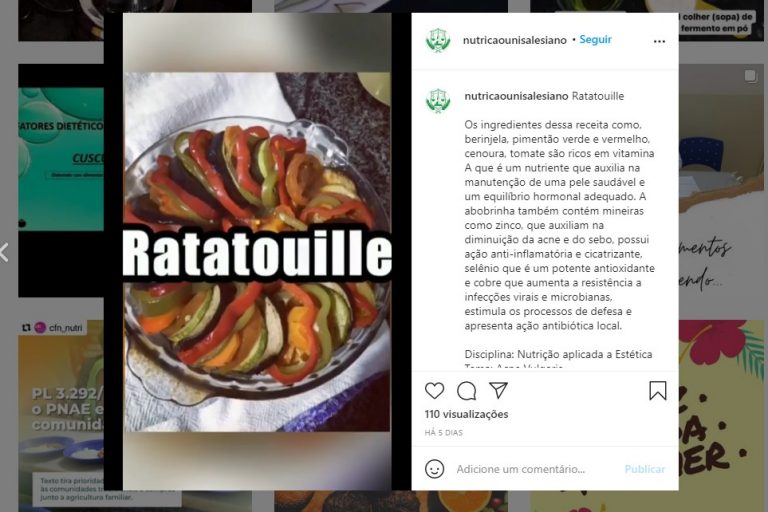This screenshot has width=768, height=512.
Task: Click the nutricaounisalesiano avatar in post header
Action: 438,40
